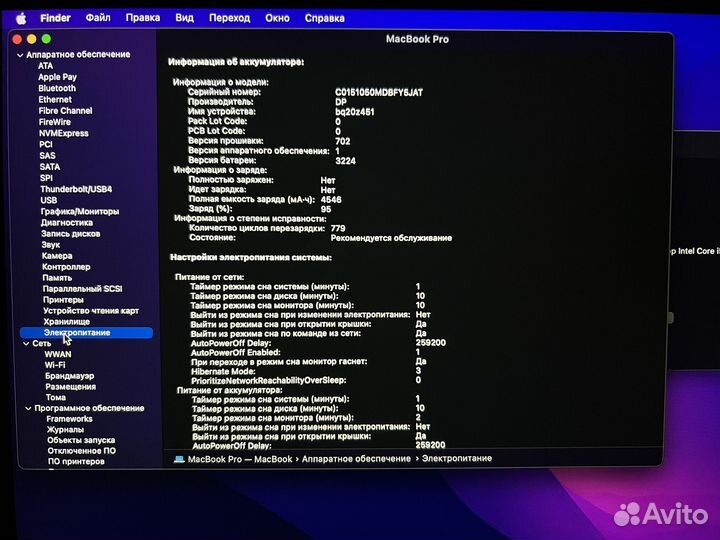Select NVMExpress in the sidebar
This screenshot has width=720, height=540.
(x=64, y=133)
